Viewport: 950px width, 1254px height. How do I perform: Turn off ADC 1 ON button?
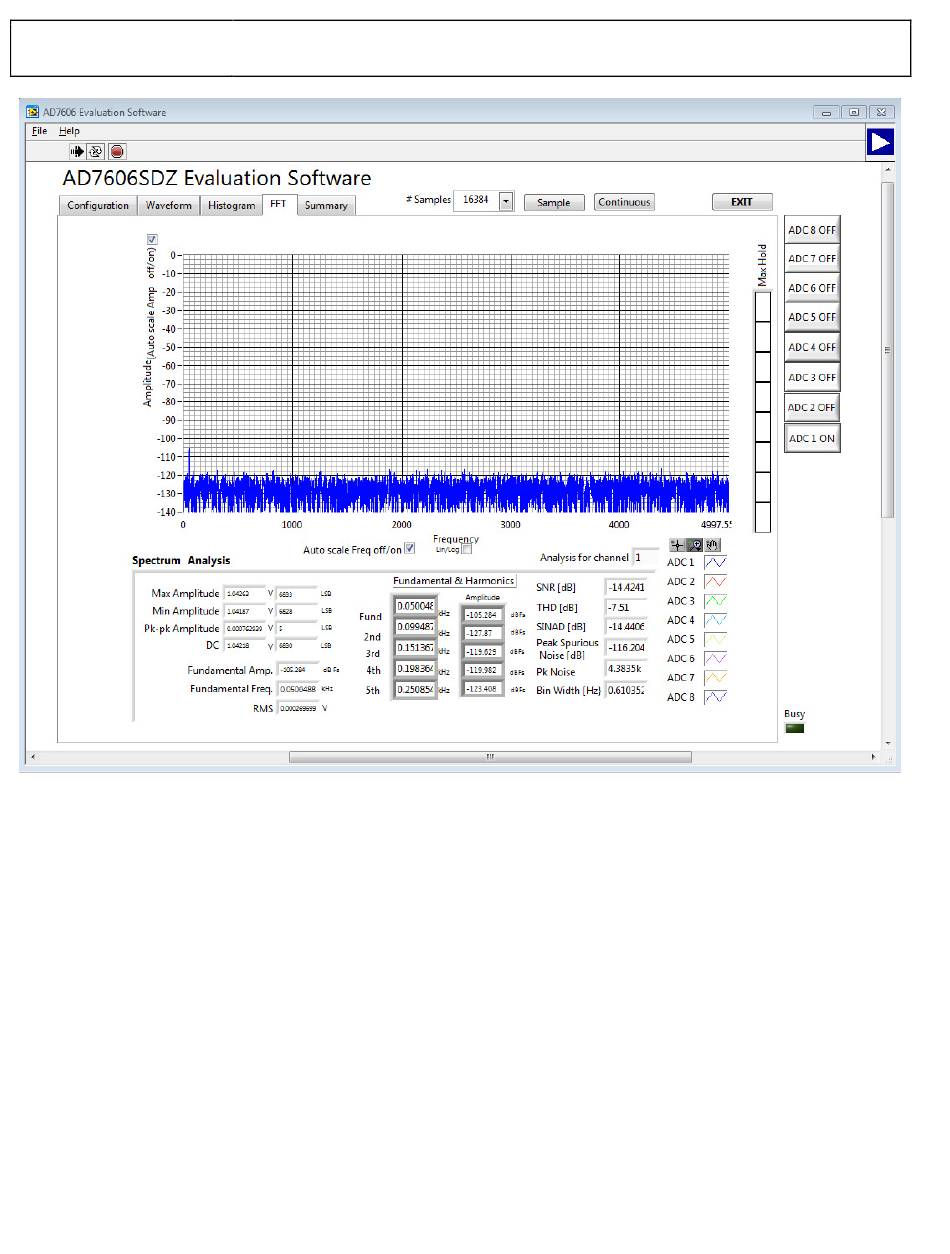(x=812, y=438)
